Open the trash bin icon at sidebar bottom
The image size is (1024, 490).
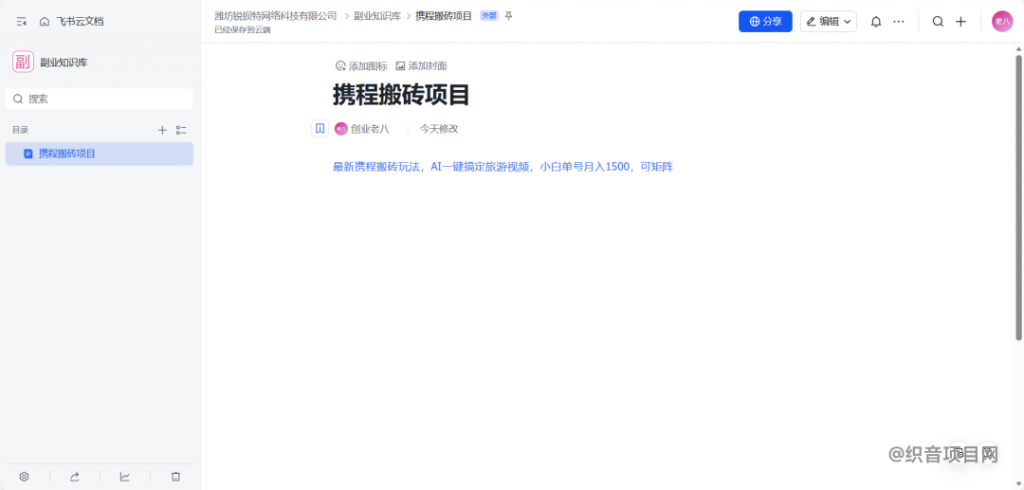tap(175, 477)
